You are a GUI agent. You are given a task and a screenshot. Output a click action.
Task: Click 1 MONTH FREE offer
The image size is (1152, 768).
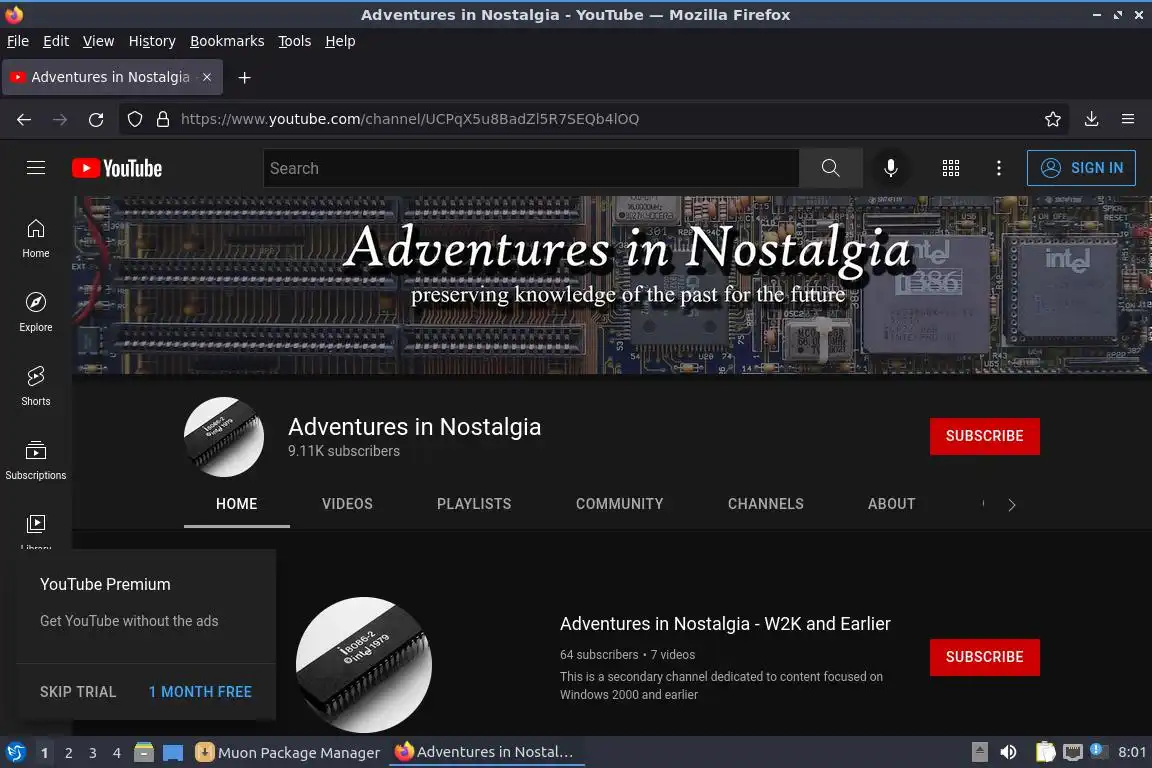200,692
